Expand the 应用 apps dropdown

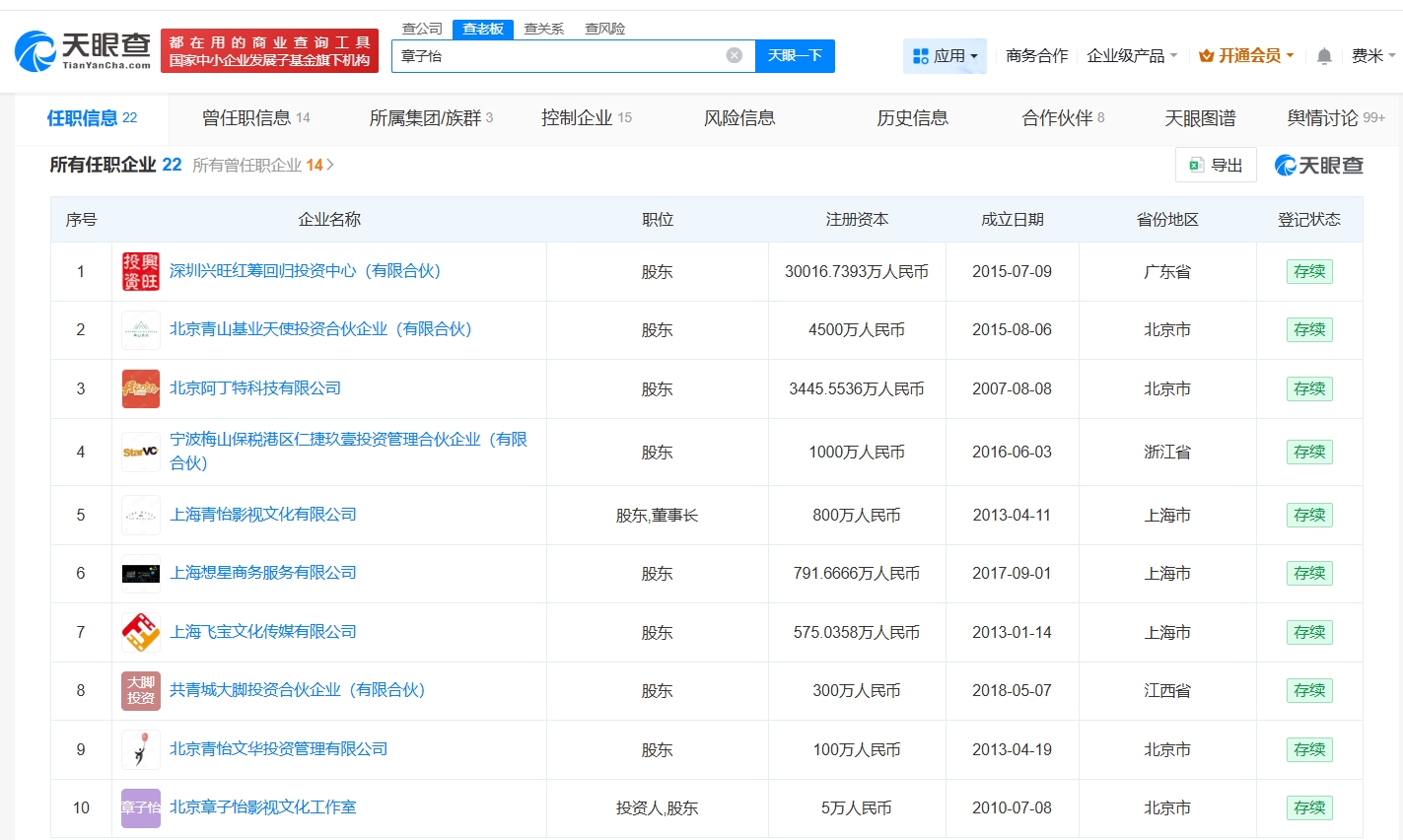[x=945, y=56]
